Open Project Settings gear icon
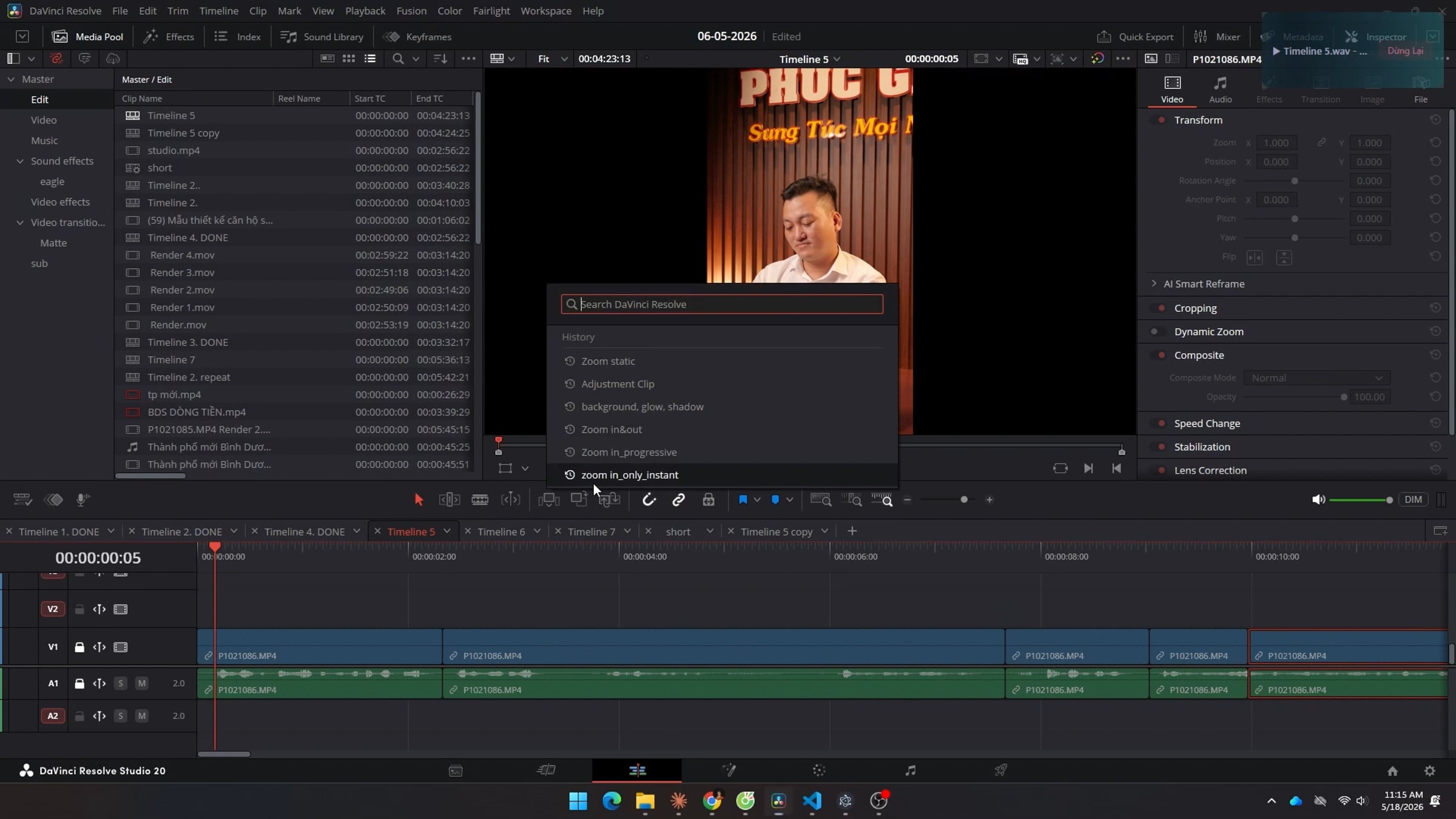The image size is (1456, 819). [x=1430, y=771]
